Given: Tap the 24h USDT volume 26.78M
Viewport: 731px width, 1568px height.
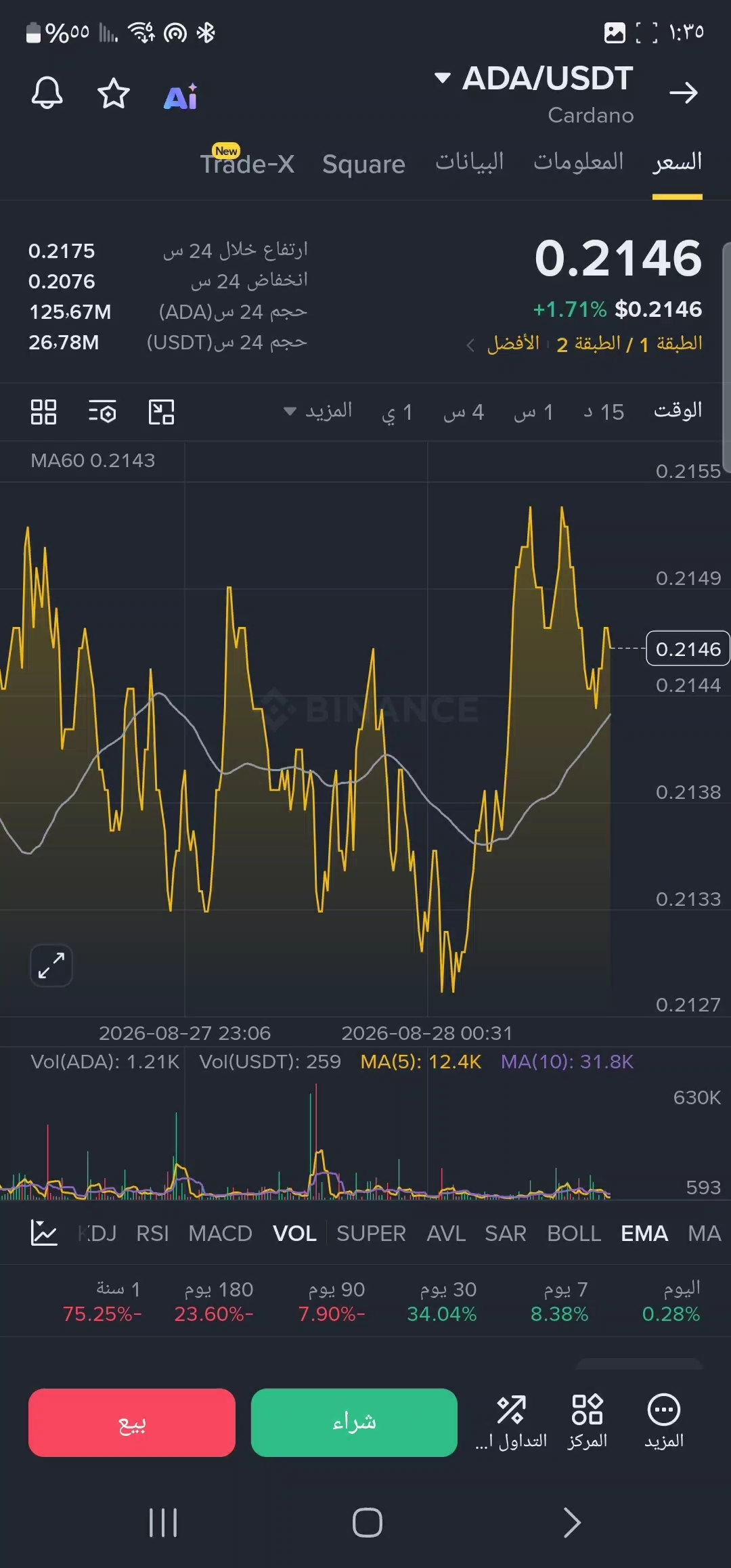Looking at the screenshot, I should [64, 343].
